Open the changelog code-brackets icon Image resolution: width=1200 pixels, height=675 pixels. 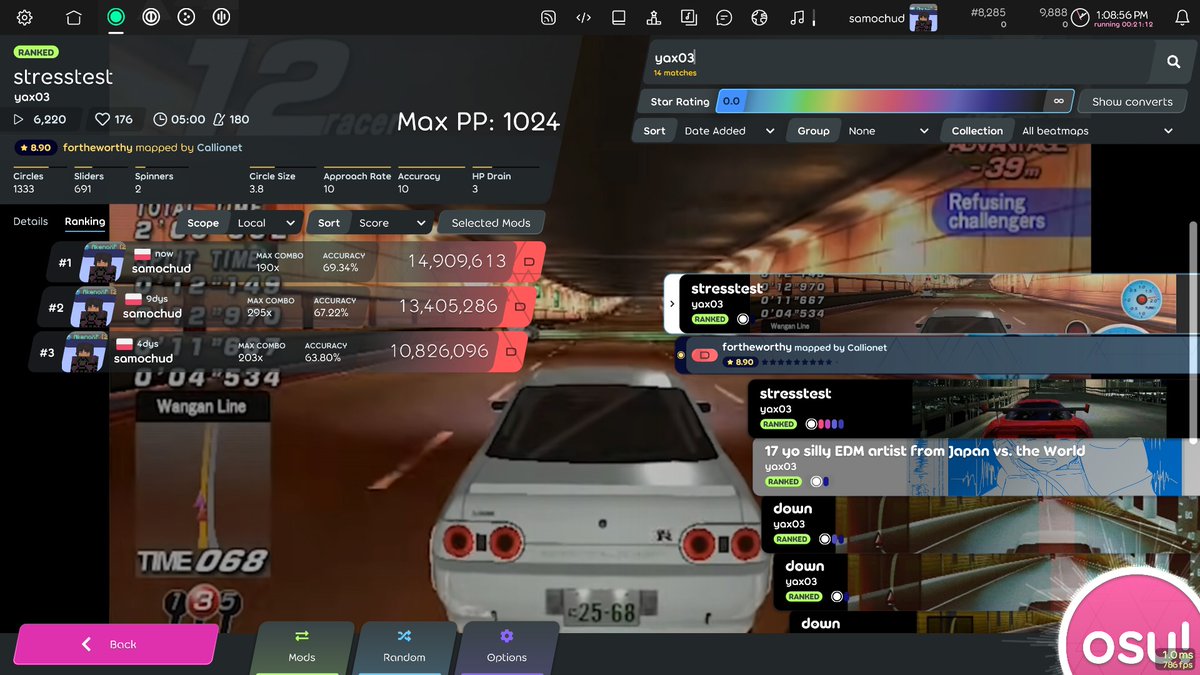coord(584,17)
